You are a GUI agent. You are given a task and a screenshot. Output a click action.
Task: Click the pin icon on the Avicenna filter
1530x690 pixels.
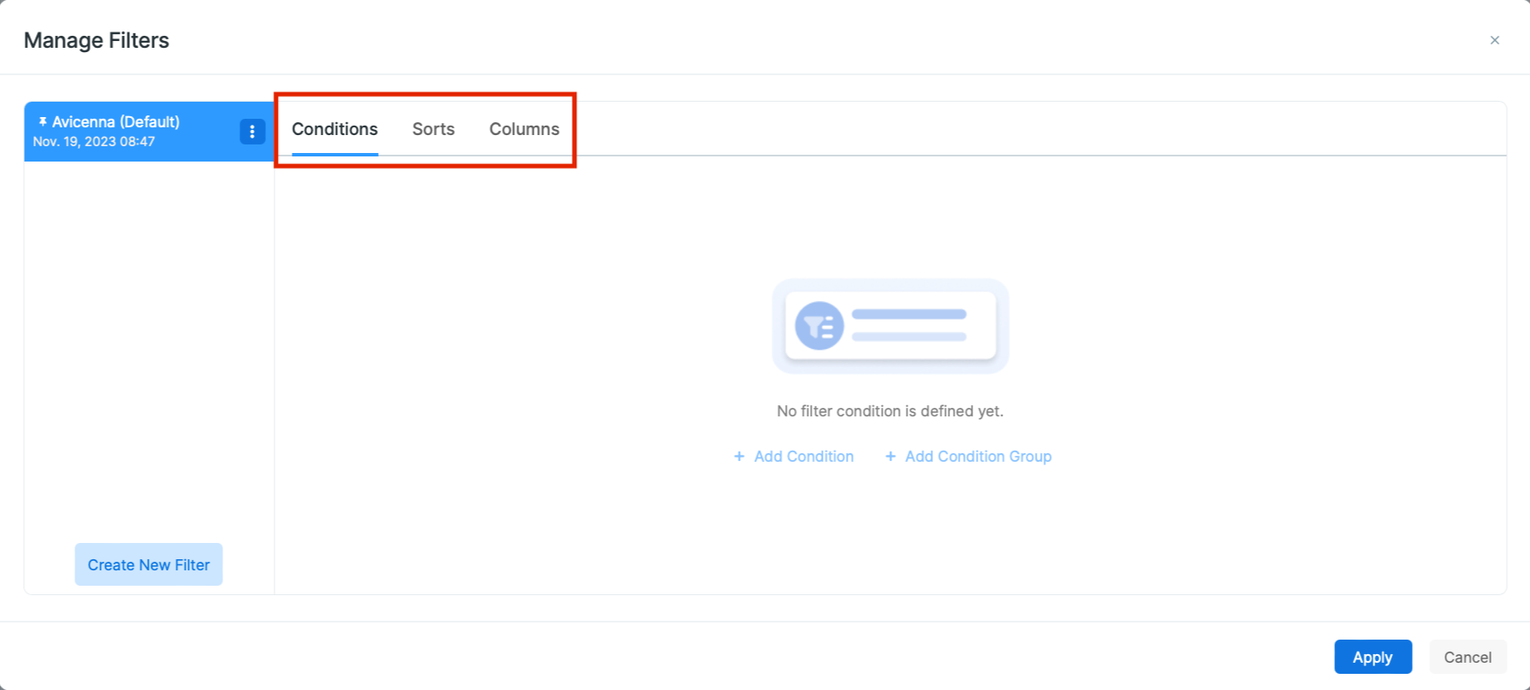tap(42, 121)
